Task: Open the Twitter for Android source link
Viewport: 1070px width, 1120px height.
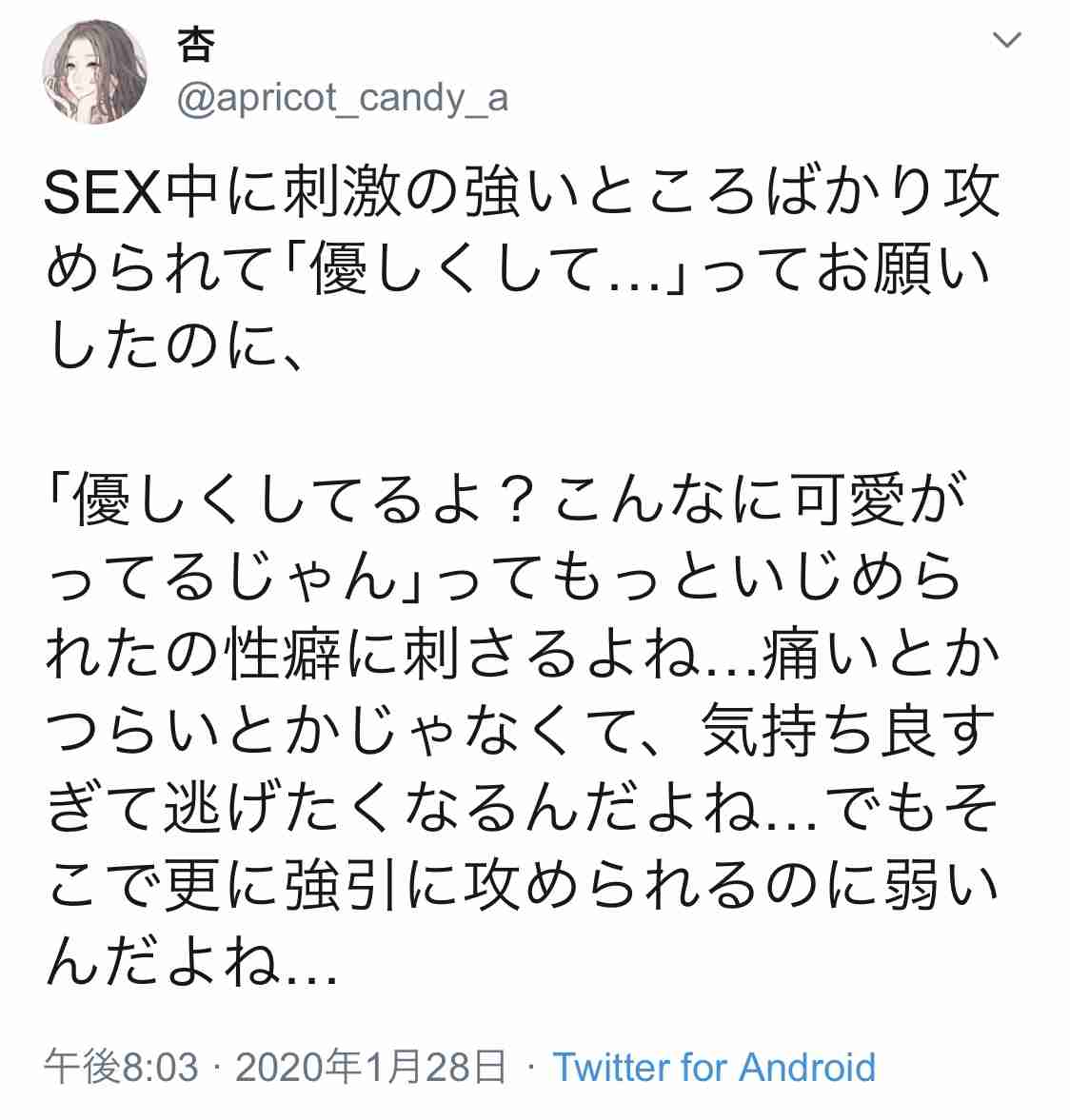Action: (x=714, y=1067)
